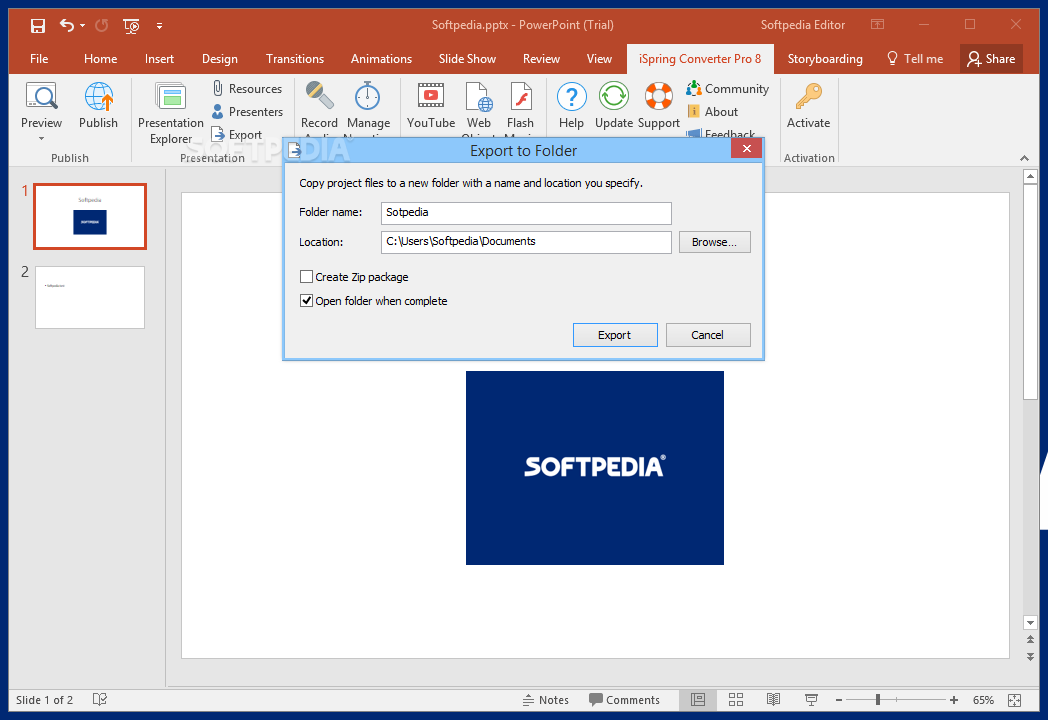Open the Design tab

(x=220, y=59)
